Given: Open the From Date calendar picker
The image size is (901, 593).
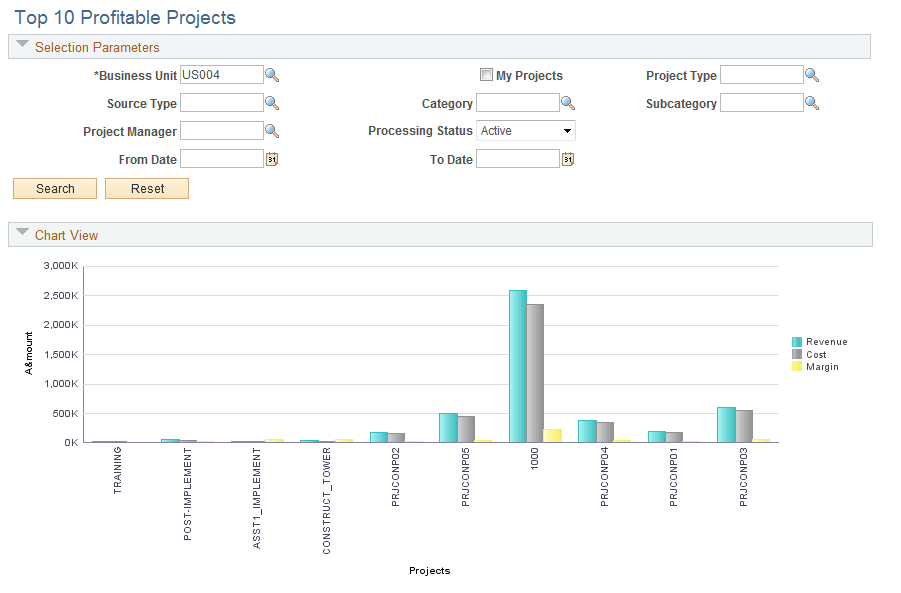Looking at the screenshot, I should click(x=271, y=158).
